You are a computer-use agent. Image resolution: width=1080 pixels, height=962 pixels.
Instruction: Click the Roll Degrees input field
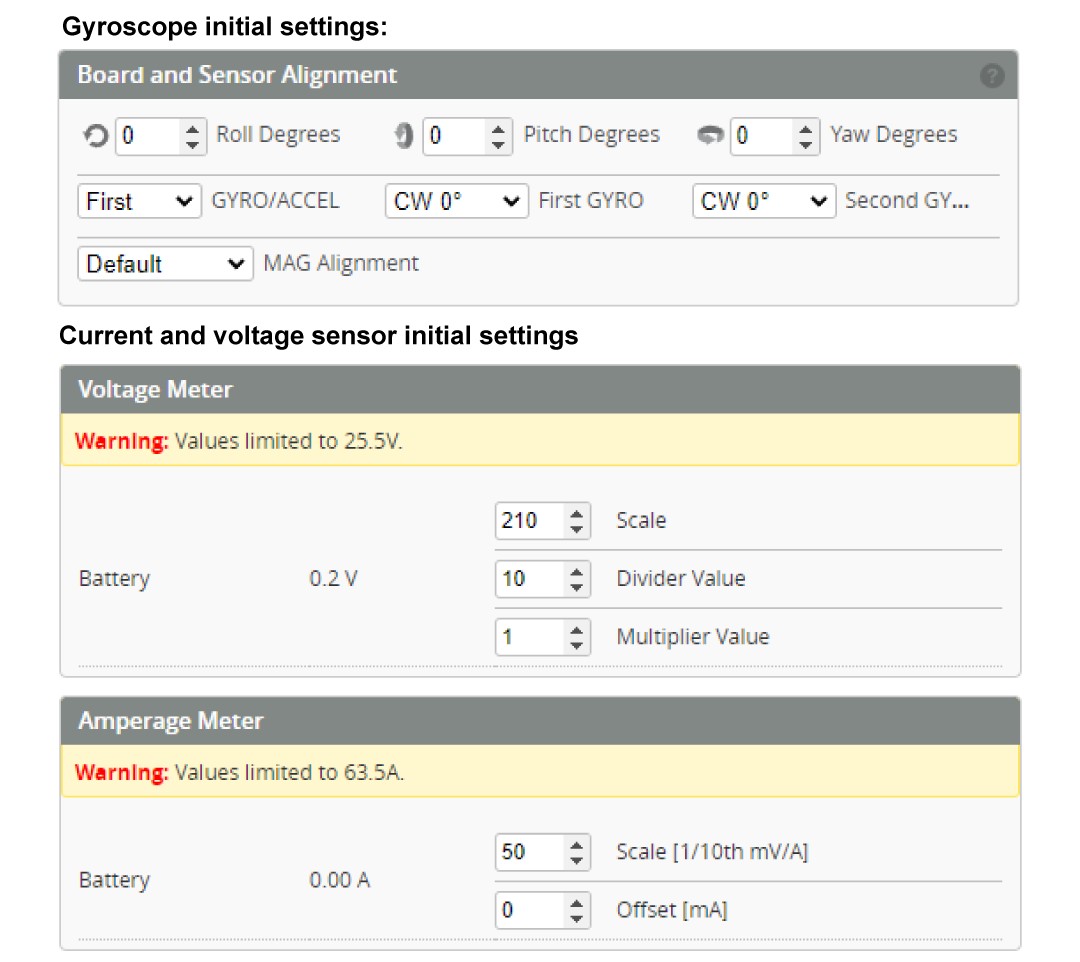[x=160, y=136]
